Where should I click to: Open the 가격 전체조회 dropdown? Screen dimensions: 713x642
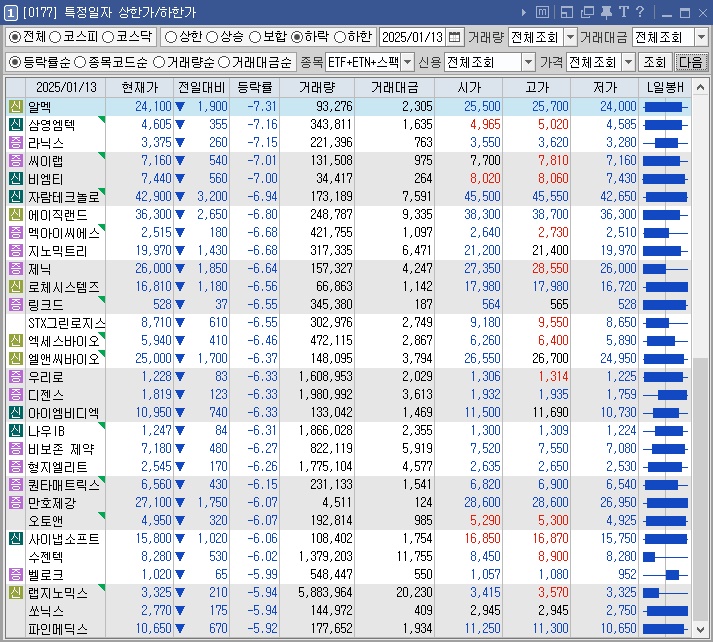point(628,62)
